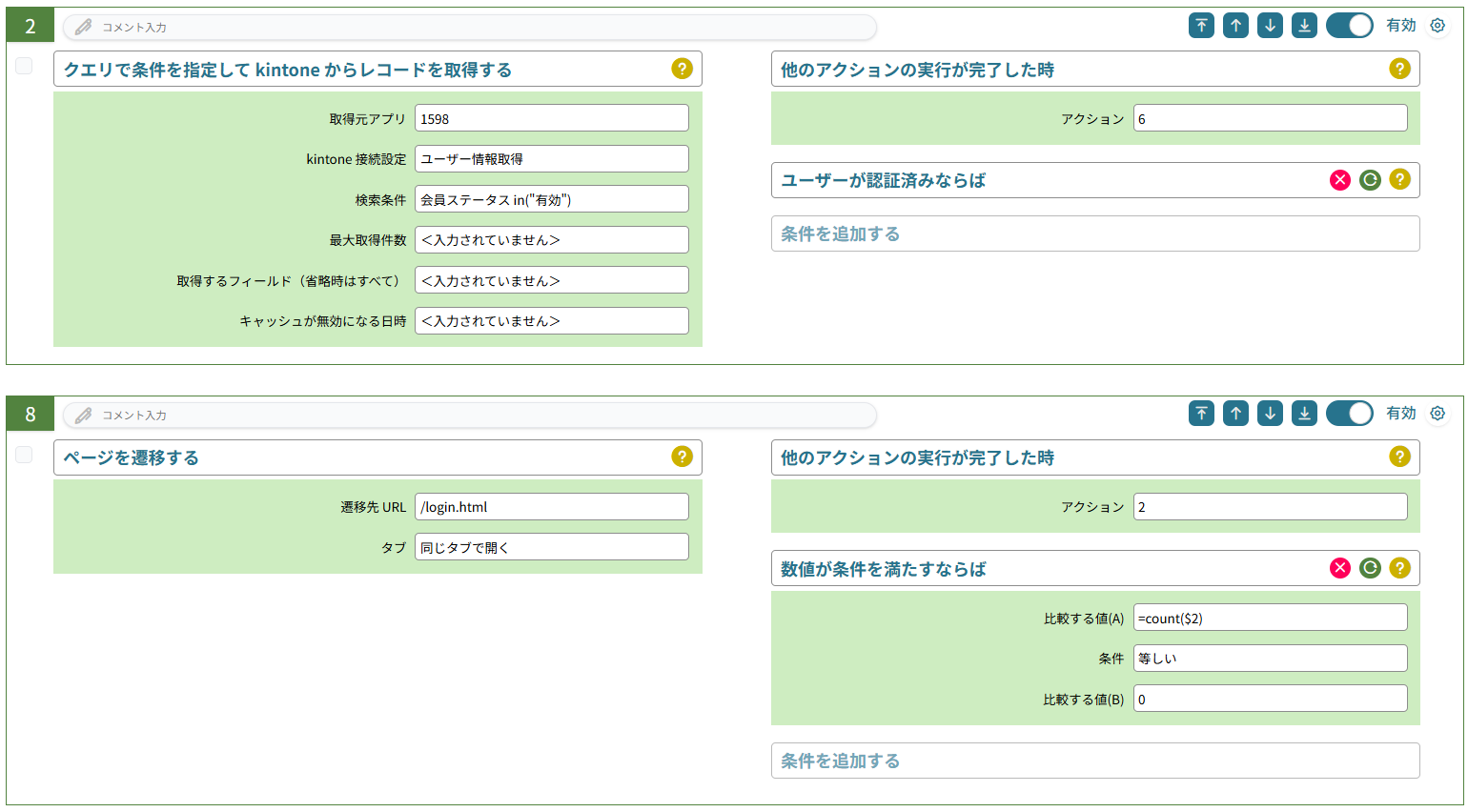Replace the ユーザーが認証済みならば condition
The image size is (1468, 812).
coord(1370,179)
